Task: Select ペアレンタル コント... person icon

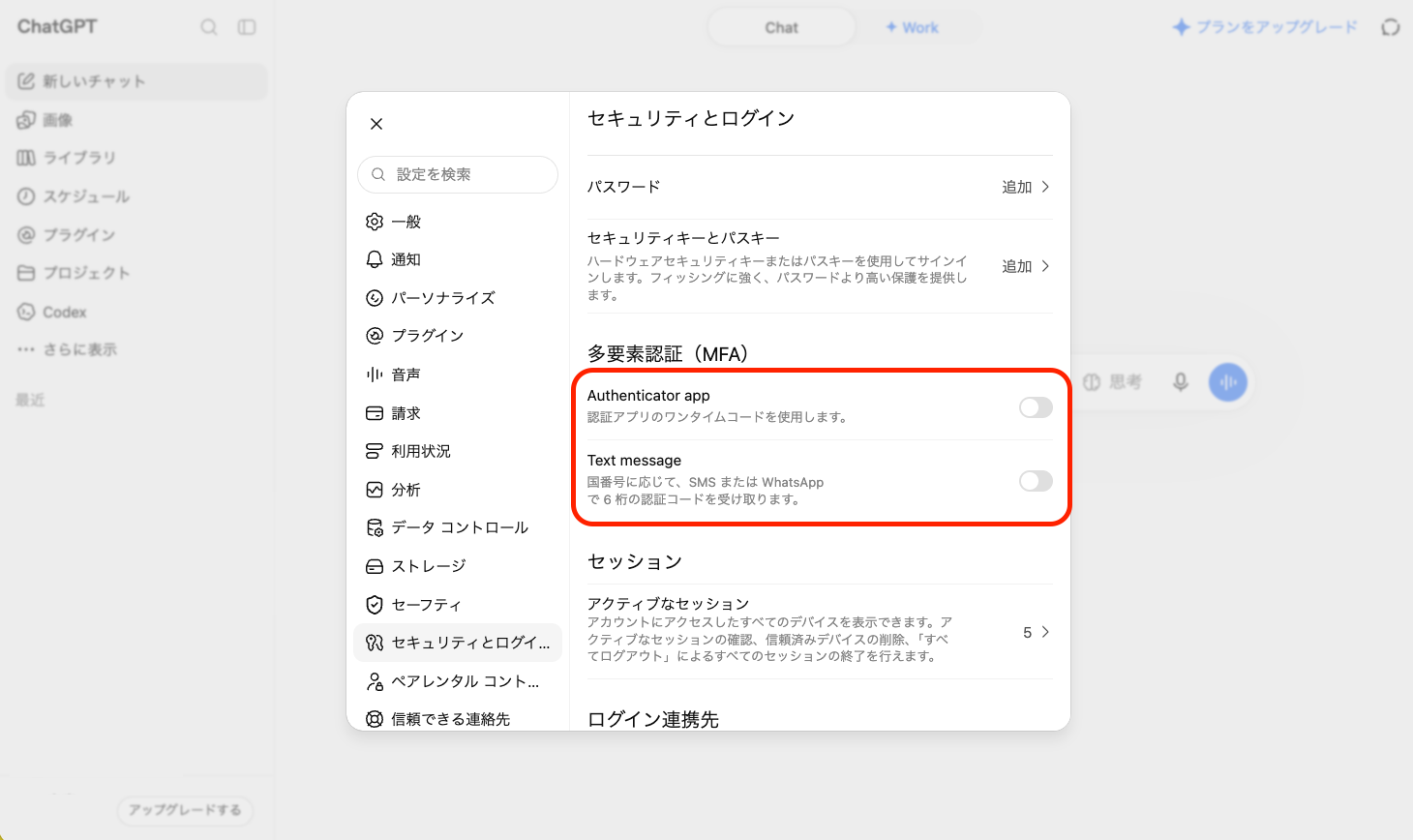Action: tap(375, 681)
